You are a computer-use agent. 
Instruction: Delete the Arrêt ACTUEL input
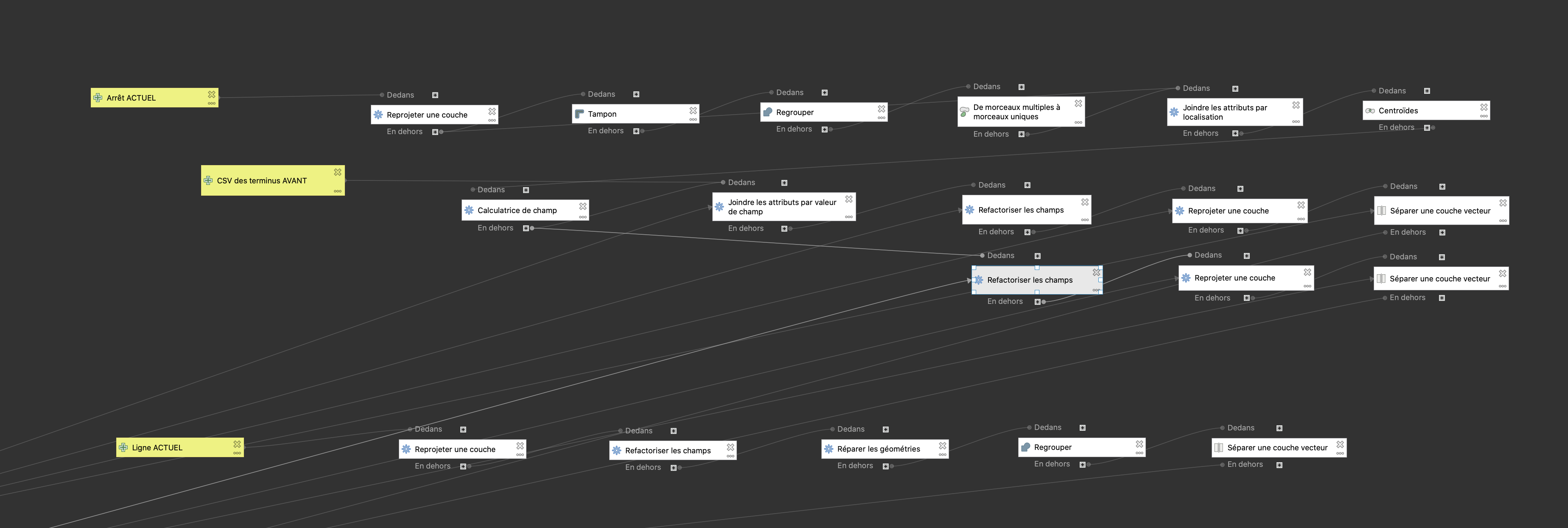[x=211, y=94]
